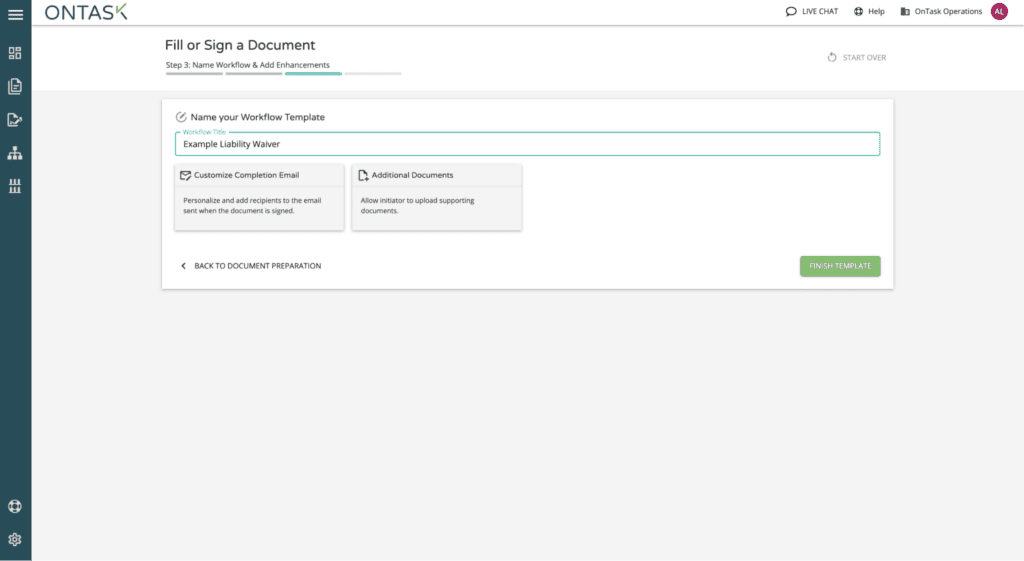Click 'Fill or Sign a Document' heading
Screen dimensions: 1024x561
point(240,45)
